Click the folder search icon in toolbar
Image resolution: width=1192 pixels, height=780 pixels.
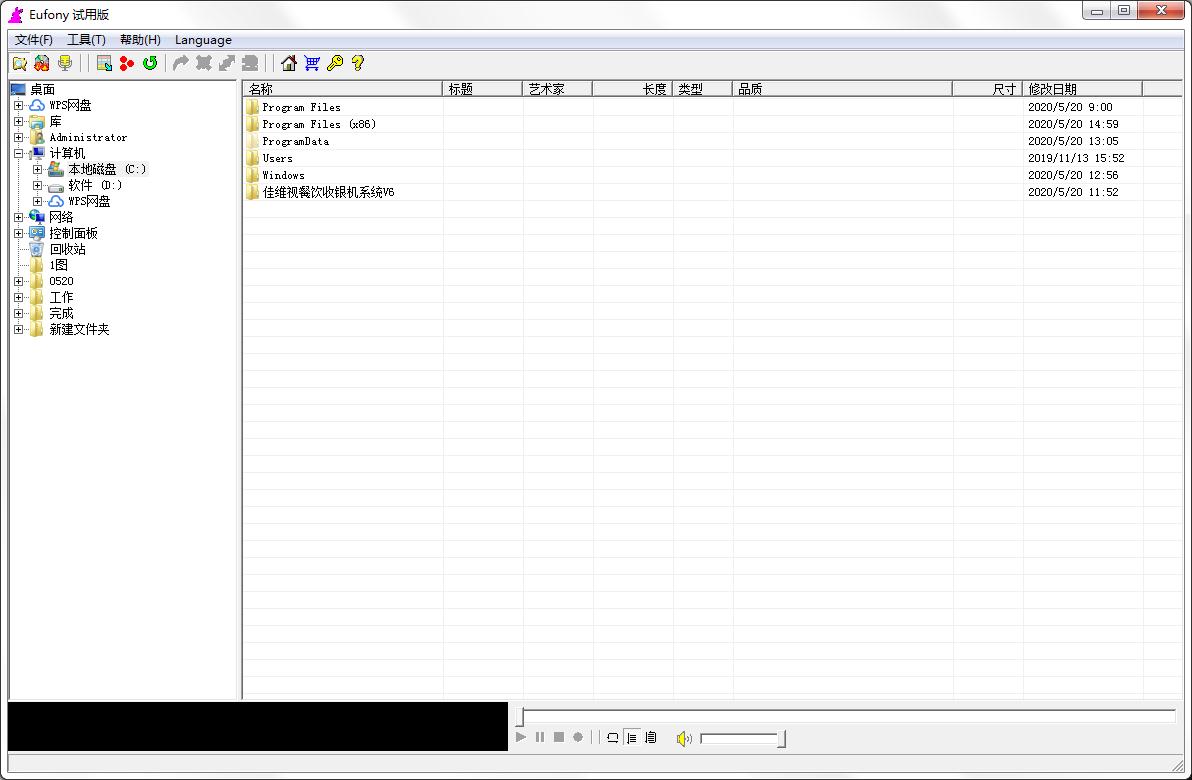pos(20,63)
